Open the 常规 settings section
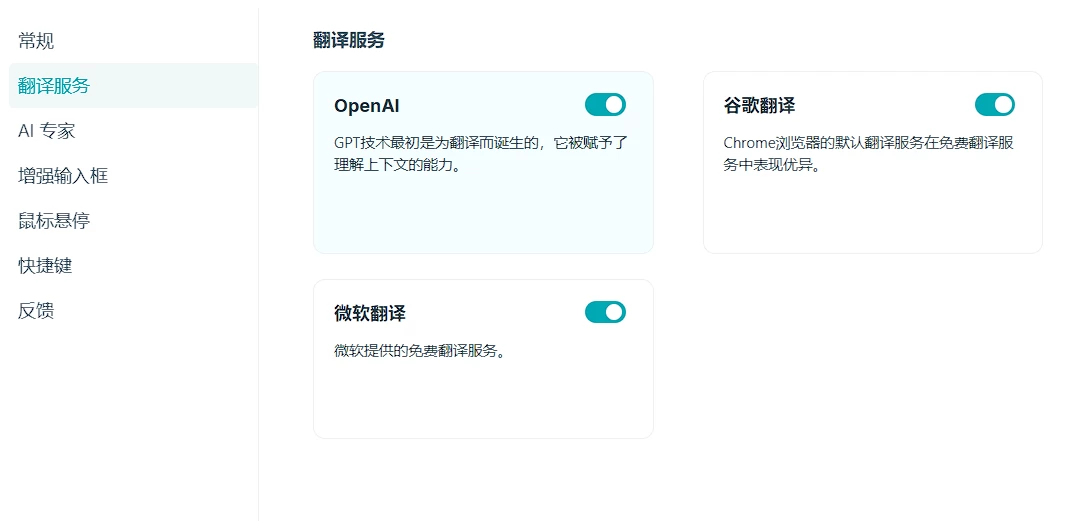This screenshot has width=1086, height=521. coord(36,41)
